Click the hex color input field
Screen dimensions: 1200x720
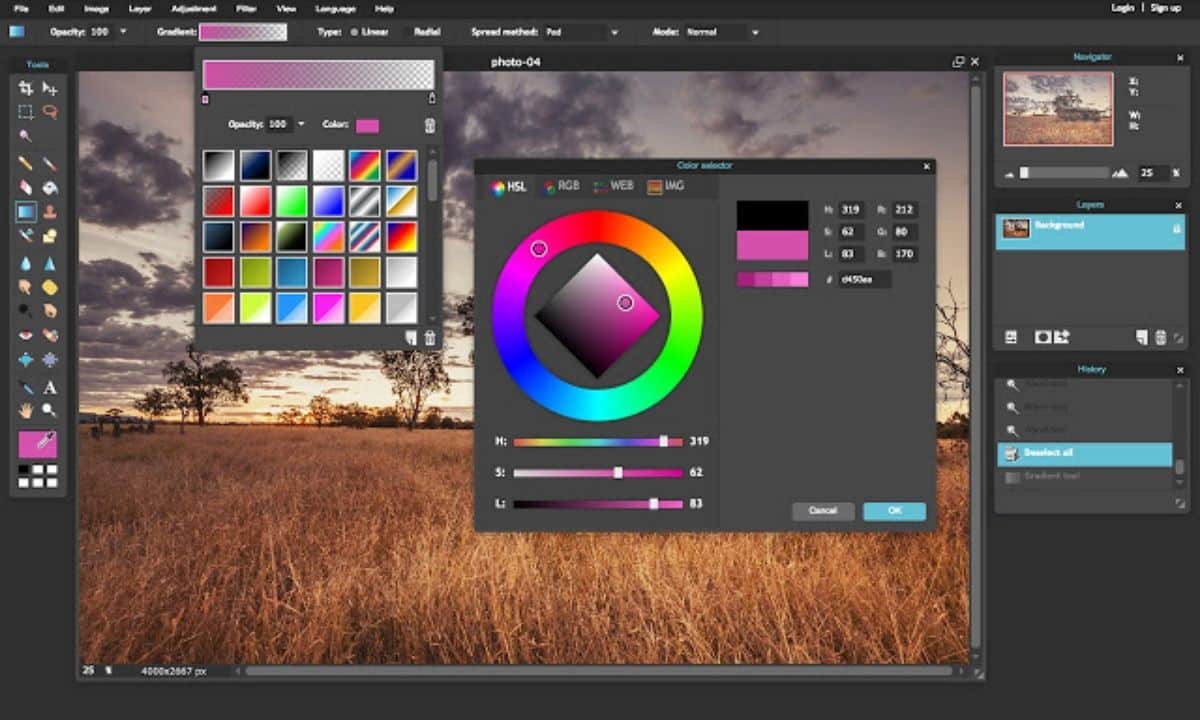(864, 279)
